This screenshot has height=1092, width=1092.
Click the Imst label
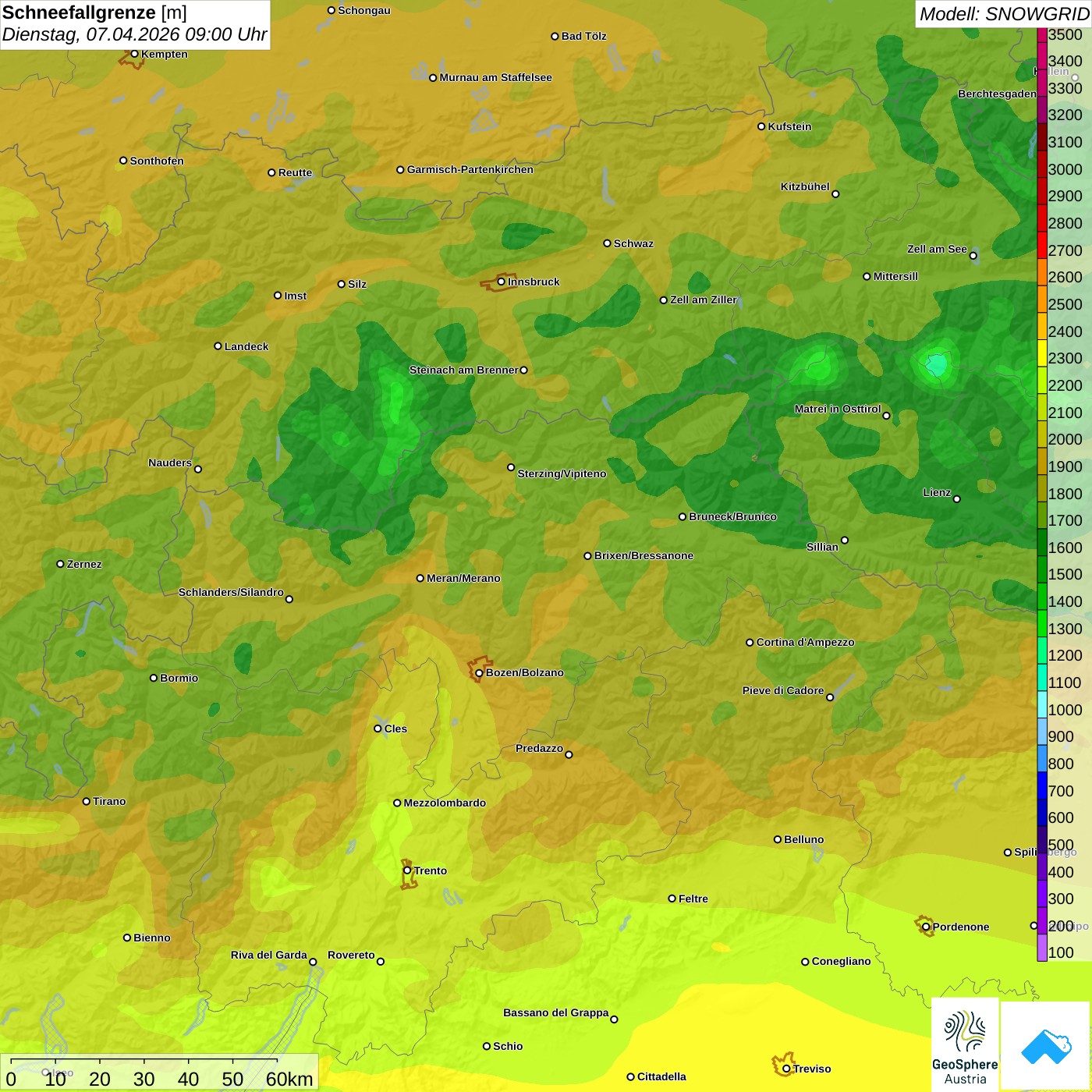click(295, 296)
